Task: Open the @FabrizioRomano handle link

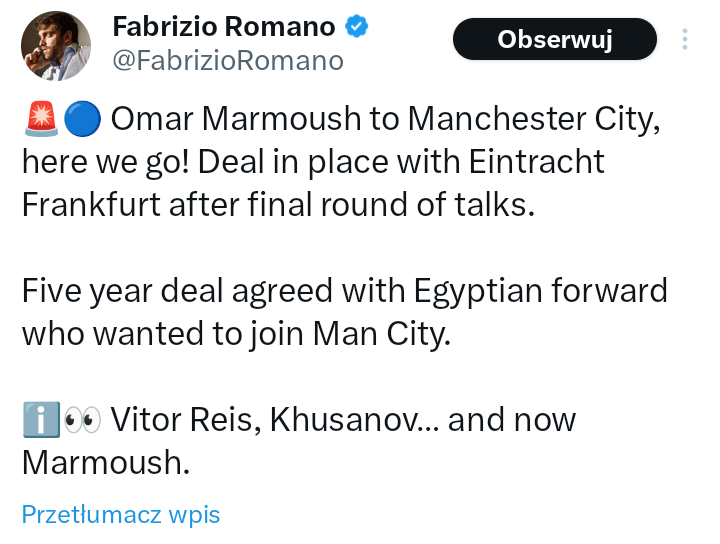Action: click(x=228, y=61)
